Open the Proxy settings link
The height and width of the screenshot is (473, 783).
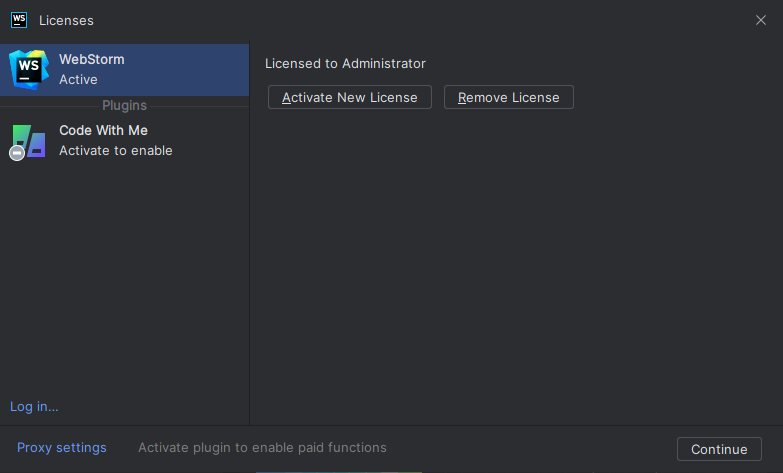[x=61, y=448]
